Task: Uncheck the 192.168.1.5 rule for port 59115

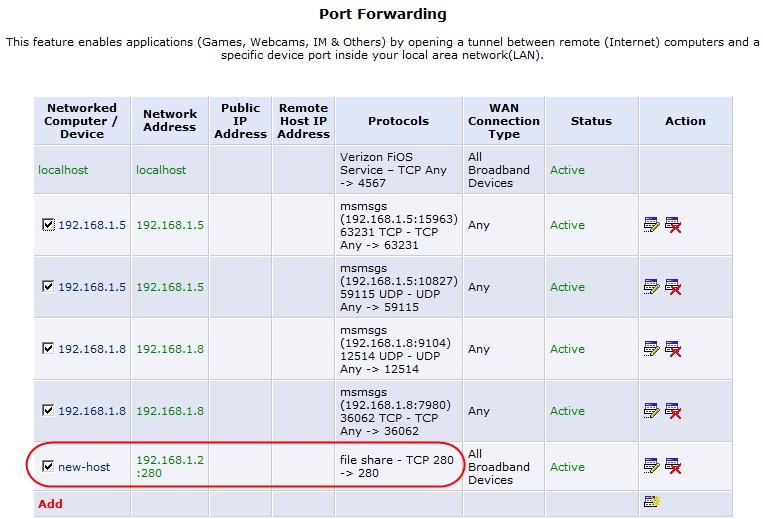Action: (x=48, y=286)
